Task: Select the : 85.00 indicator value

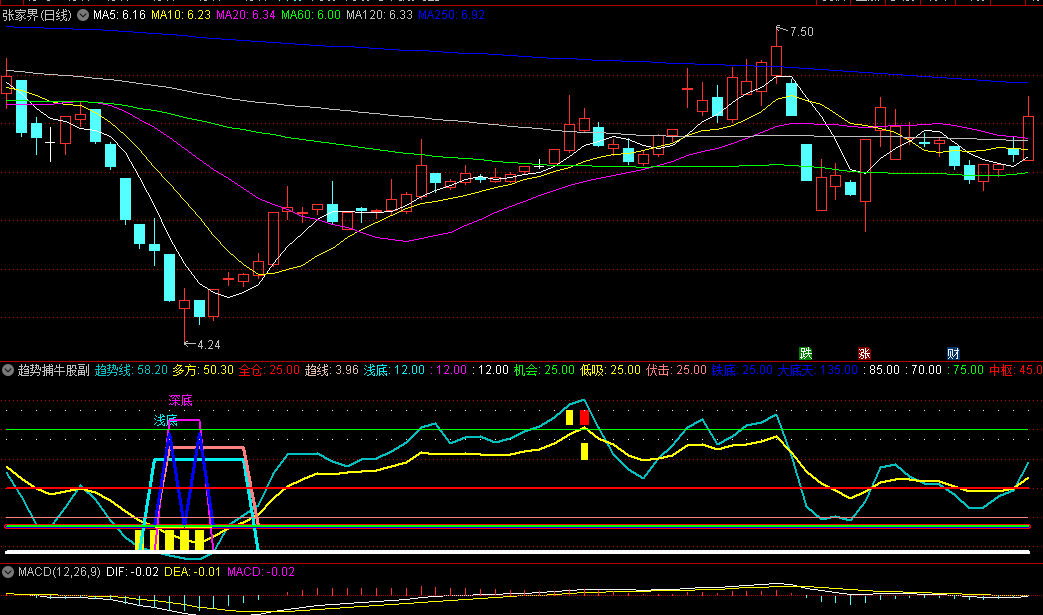Action: click(881, 370)
